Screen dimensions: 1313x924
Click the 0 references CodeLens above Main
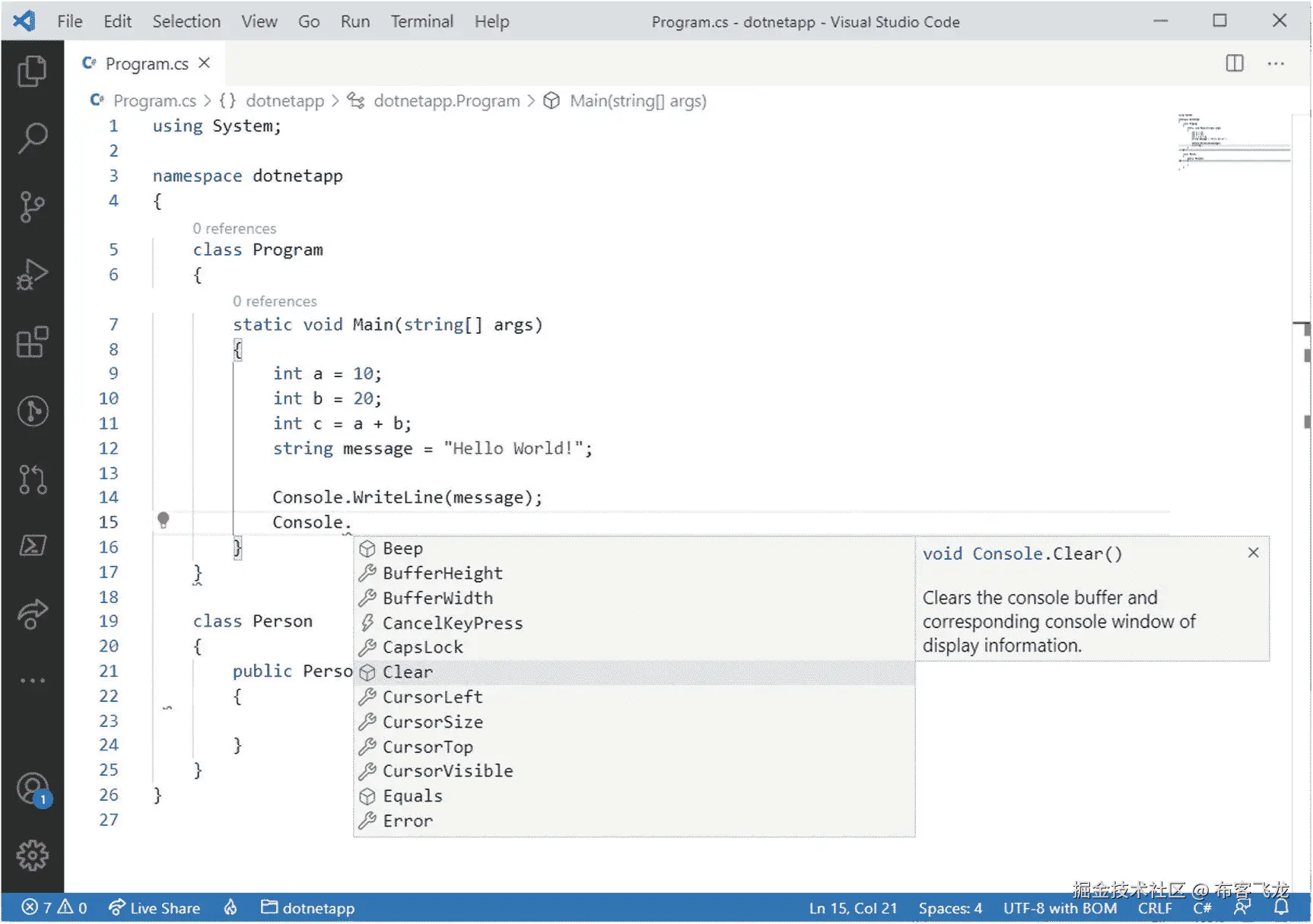point(275,301)
